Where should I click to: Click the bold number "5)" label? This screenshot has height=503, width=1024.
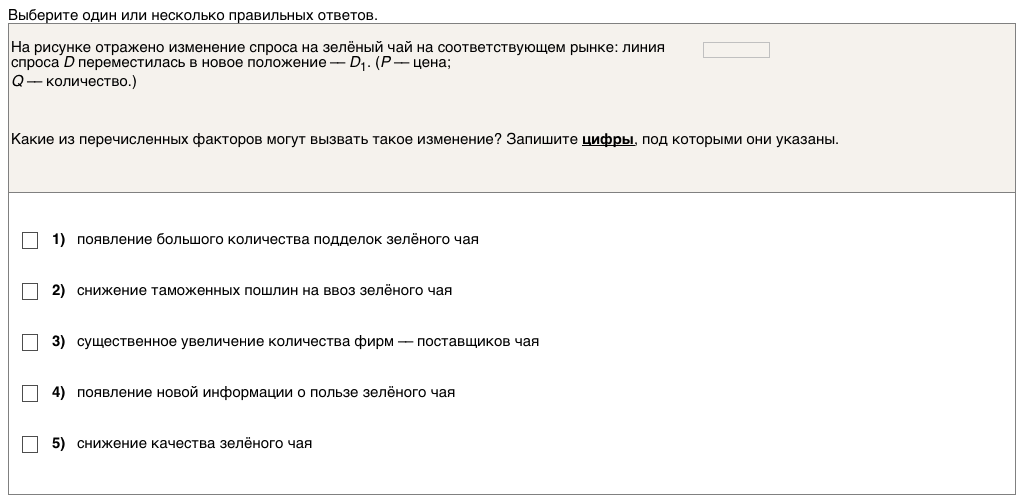click(58, 444)
